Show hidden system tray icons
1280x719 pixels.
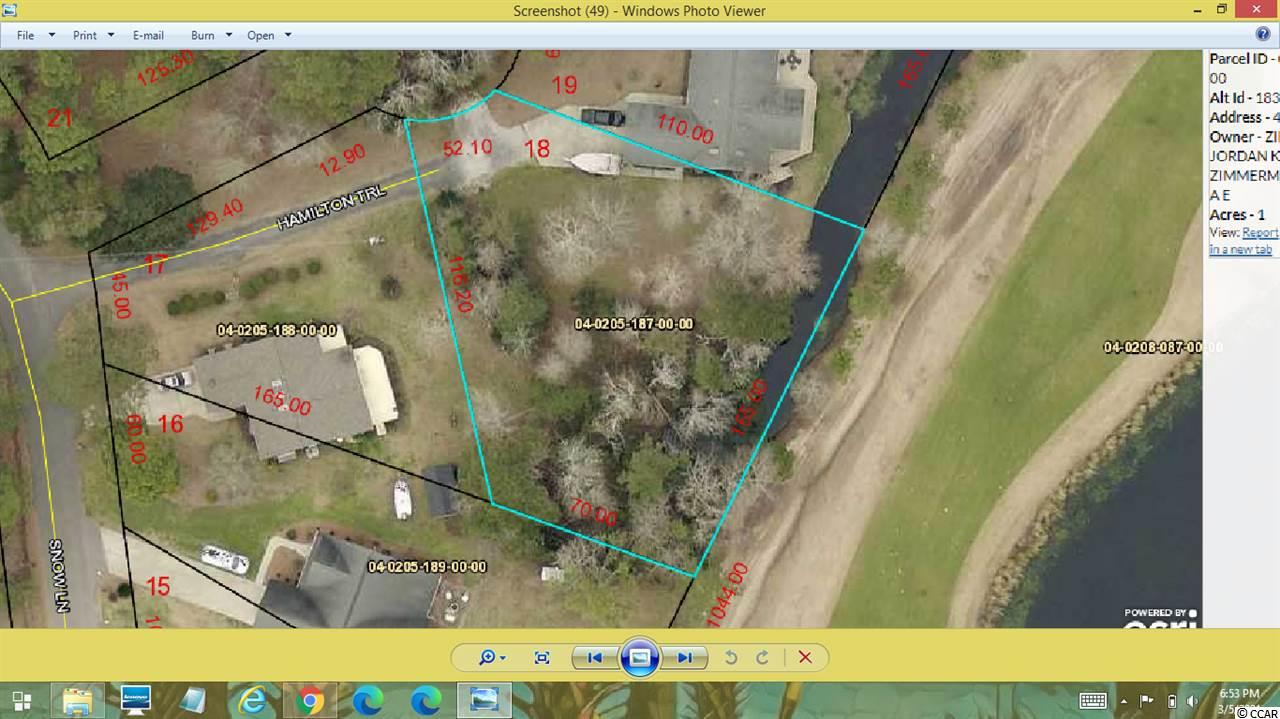[x=1124, y=701]
